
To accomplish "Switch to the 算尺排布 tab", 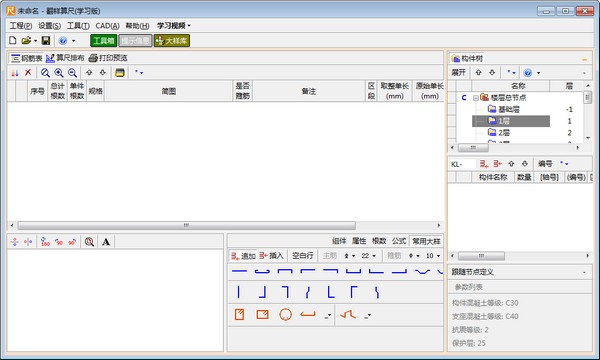I will pyautogui.click(x=65, y=58).
